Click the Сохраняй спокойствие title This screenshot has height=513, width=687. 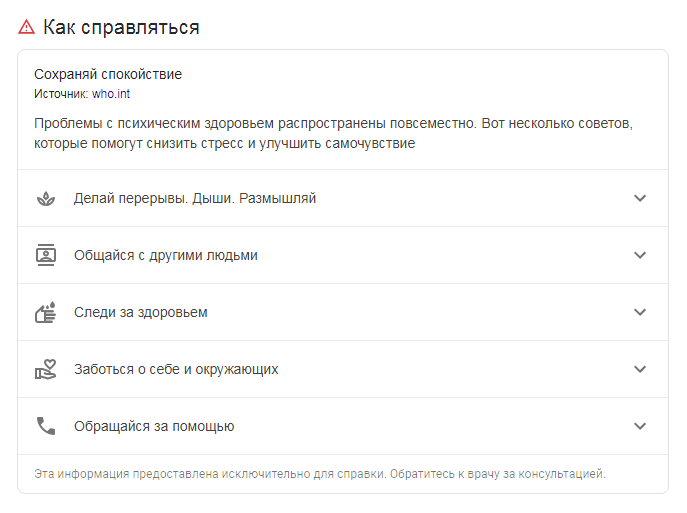[108, 74]
